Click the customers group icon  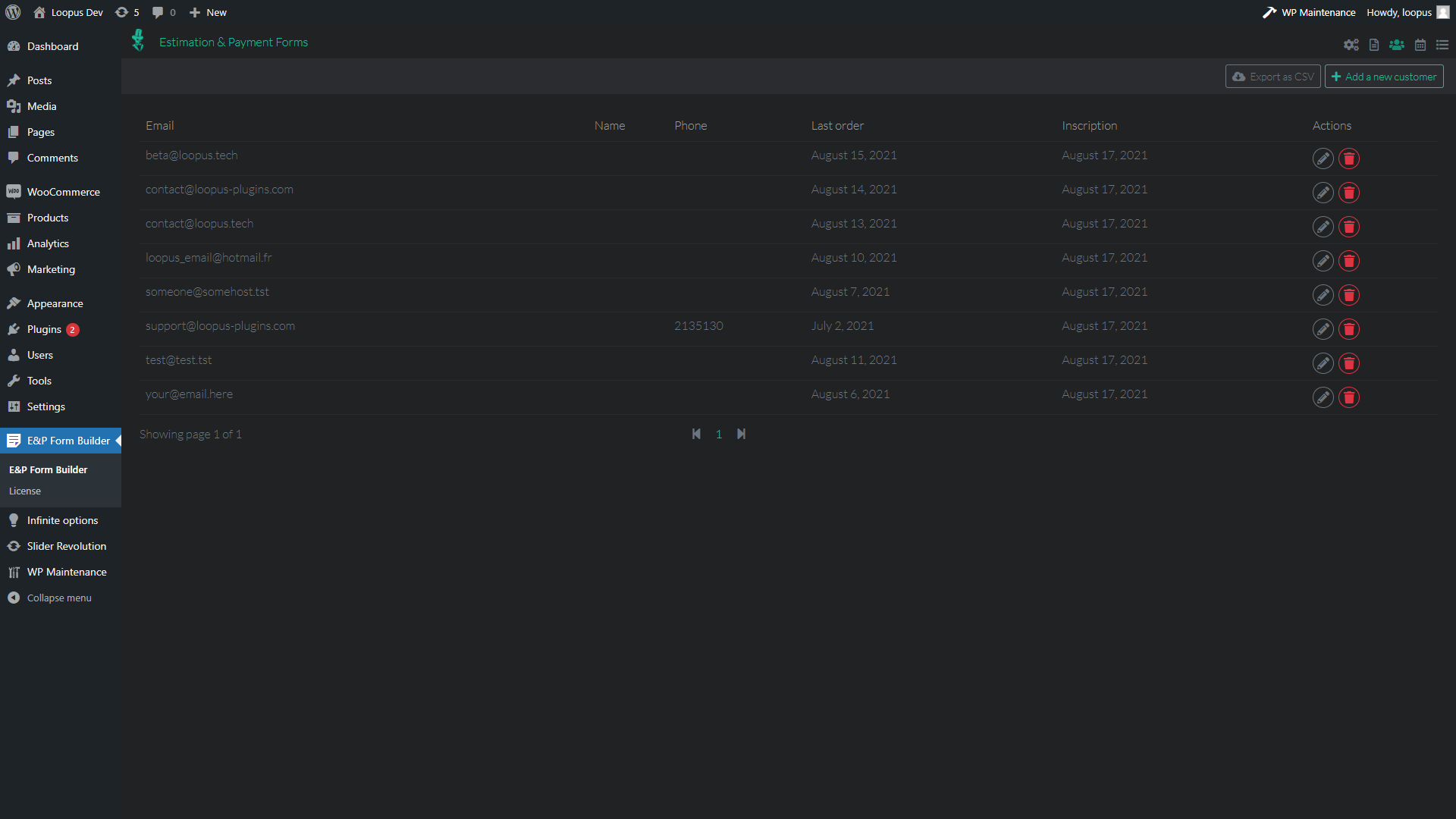pyautogui.click(x=1396, y=45)
